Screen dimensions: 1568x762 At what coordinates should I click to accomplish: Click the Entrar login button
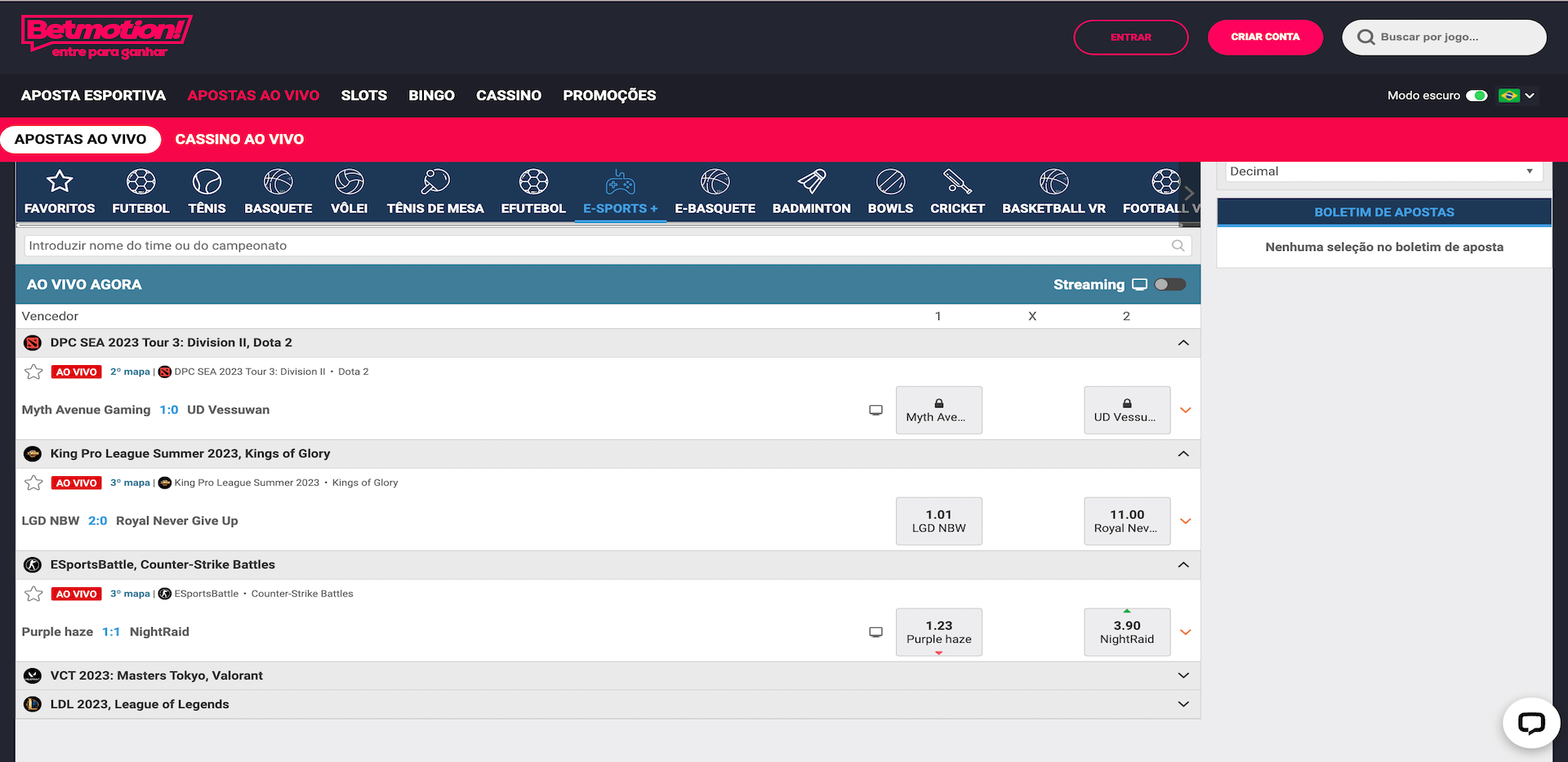(x=1130, y=38)
